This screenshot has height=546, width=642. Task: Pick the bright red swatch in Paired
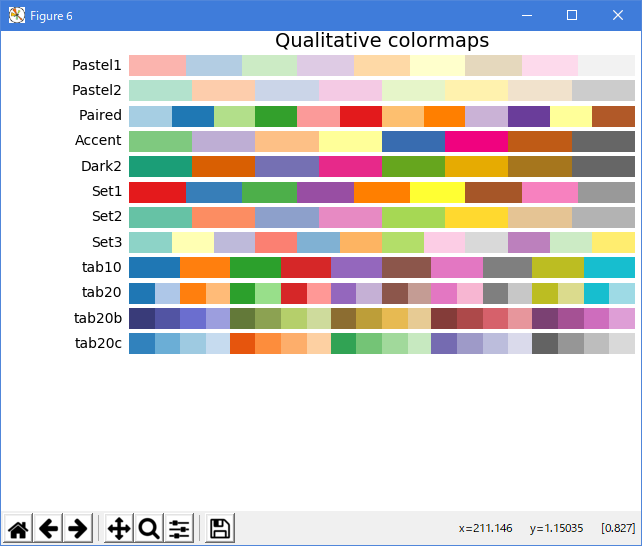click(x=361, y=116)
